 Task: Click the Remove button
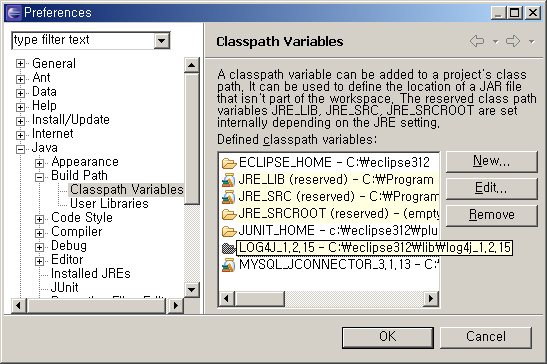point(492,215)
